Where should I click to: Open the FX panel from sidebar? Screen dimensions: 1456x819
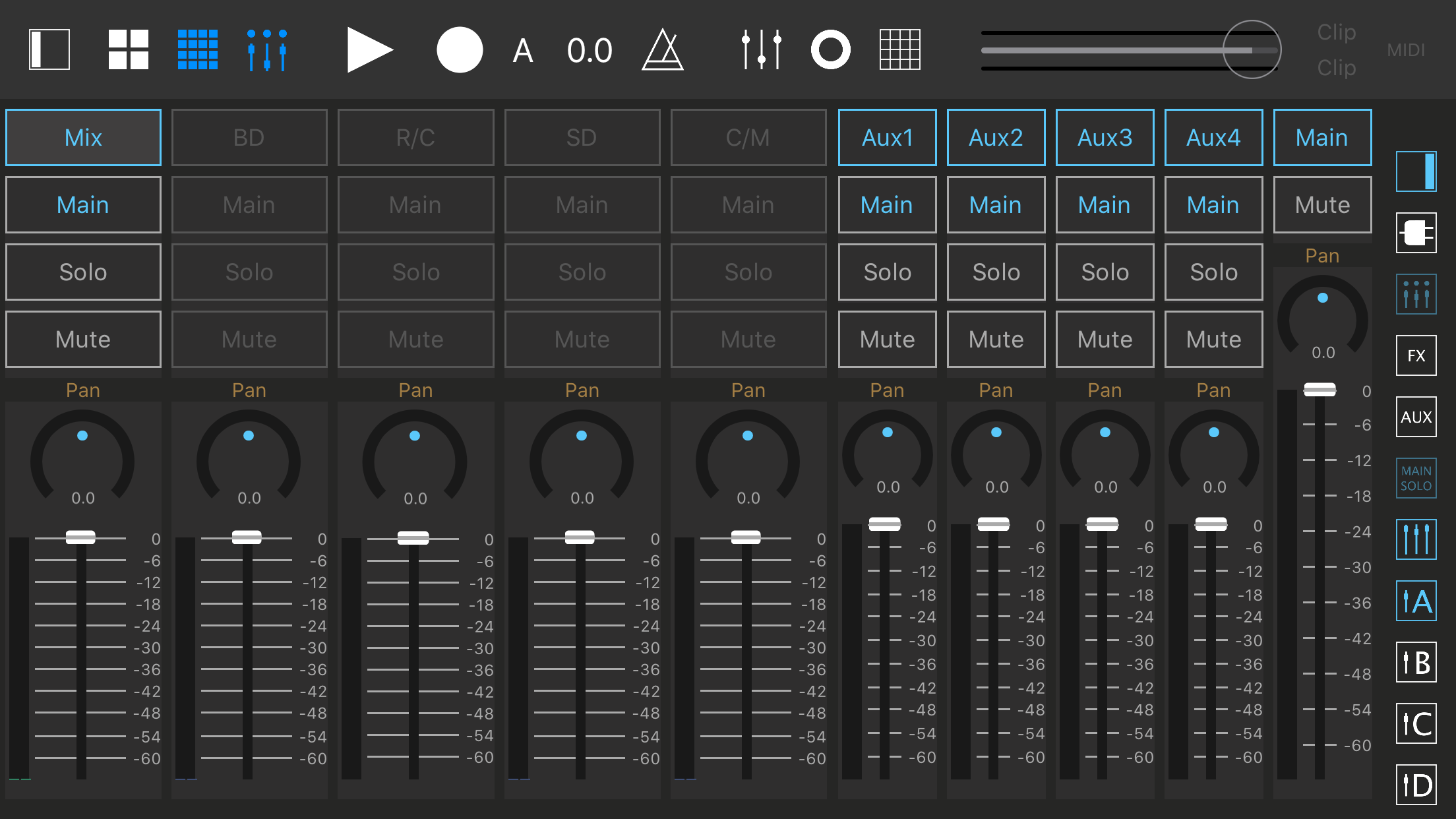(x=1416, y=356)
